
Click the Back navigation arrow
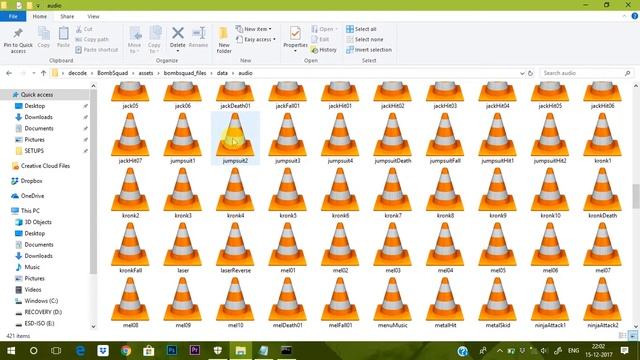pyautogui.click(x=9, y=73)
